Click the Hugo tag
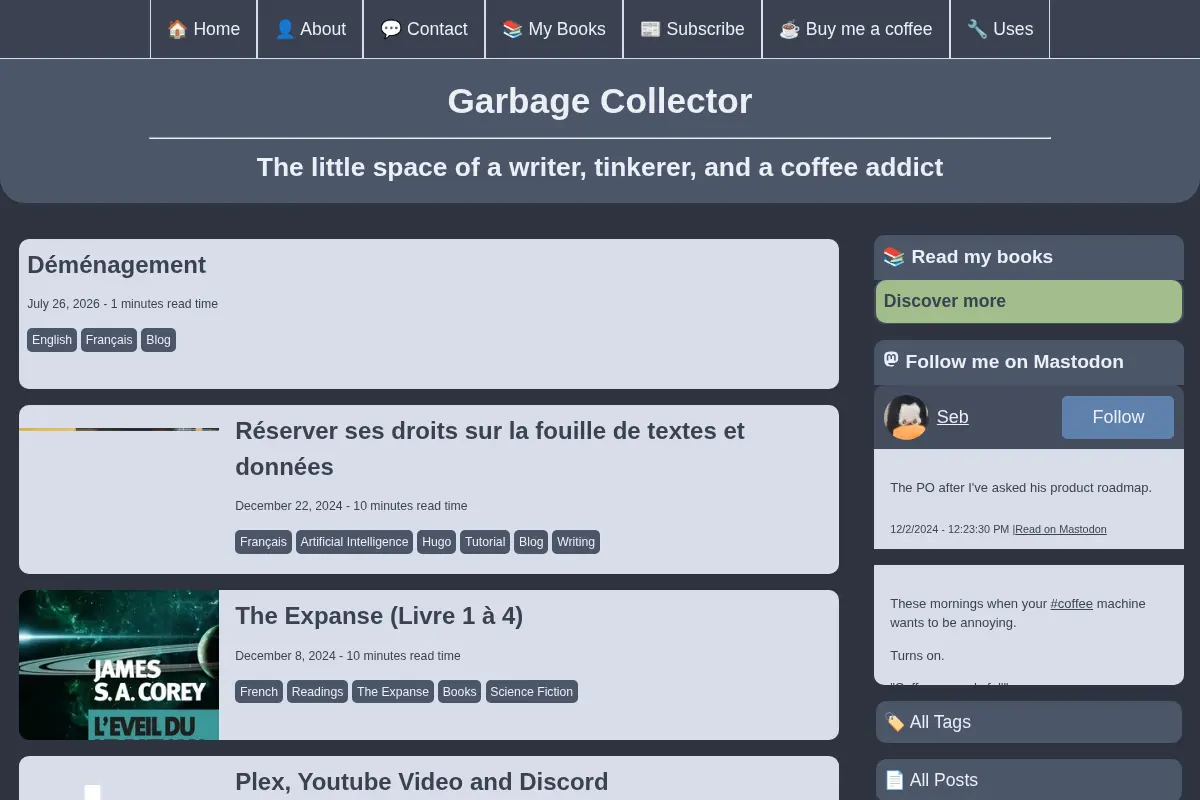Screen dimensions: 1200x800 tap(436, 542)
